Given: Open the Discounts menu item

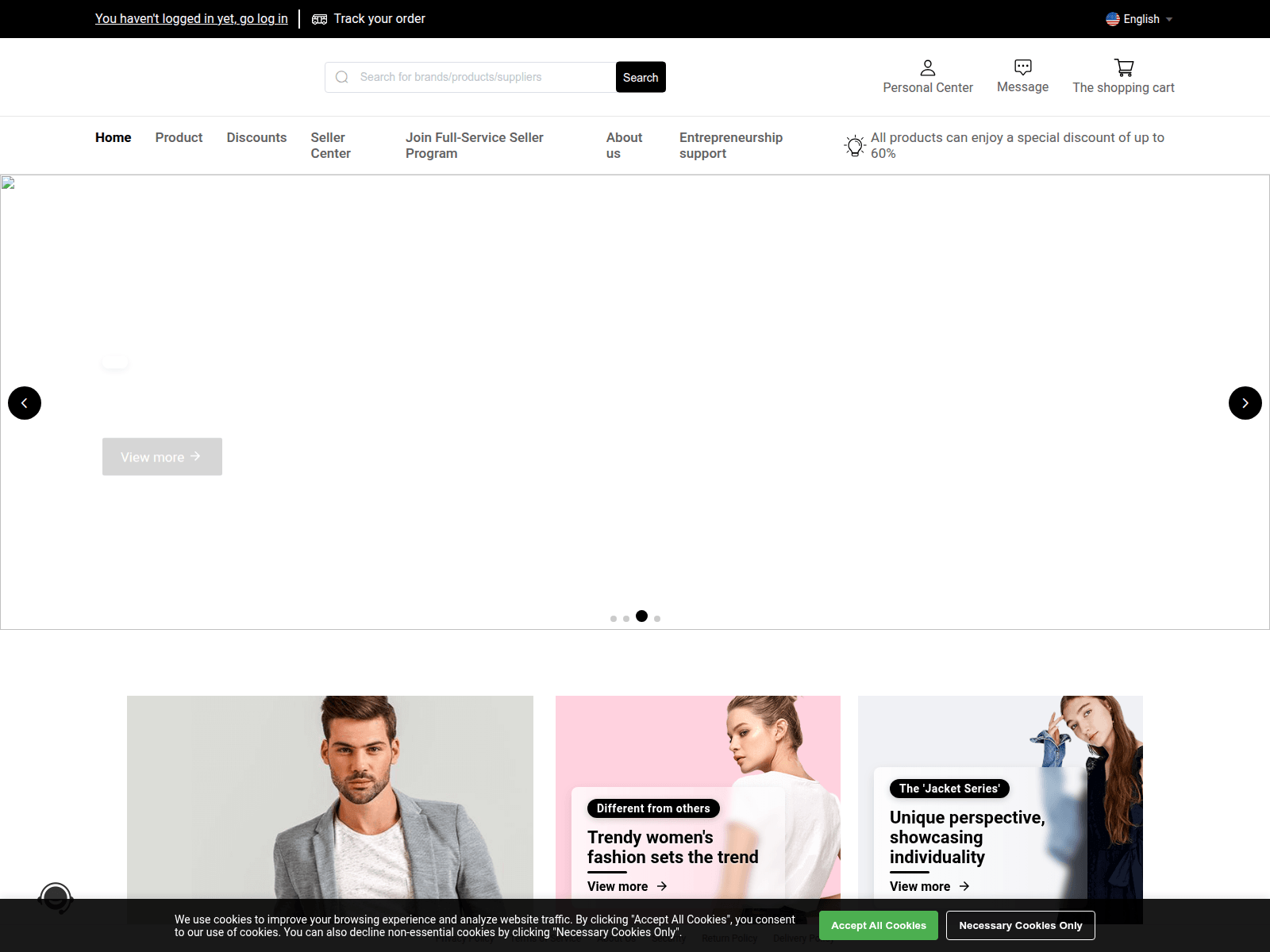Looking at the screenshot, I should (x=256, y=137).
